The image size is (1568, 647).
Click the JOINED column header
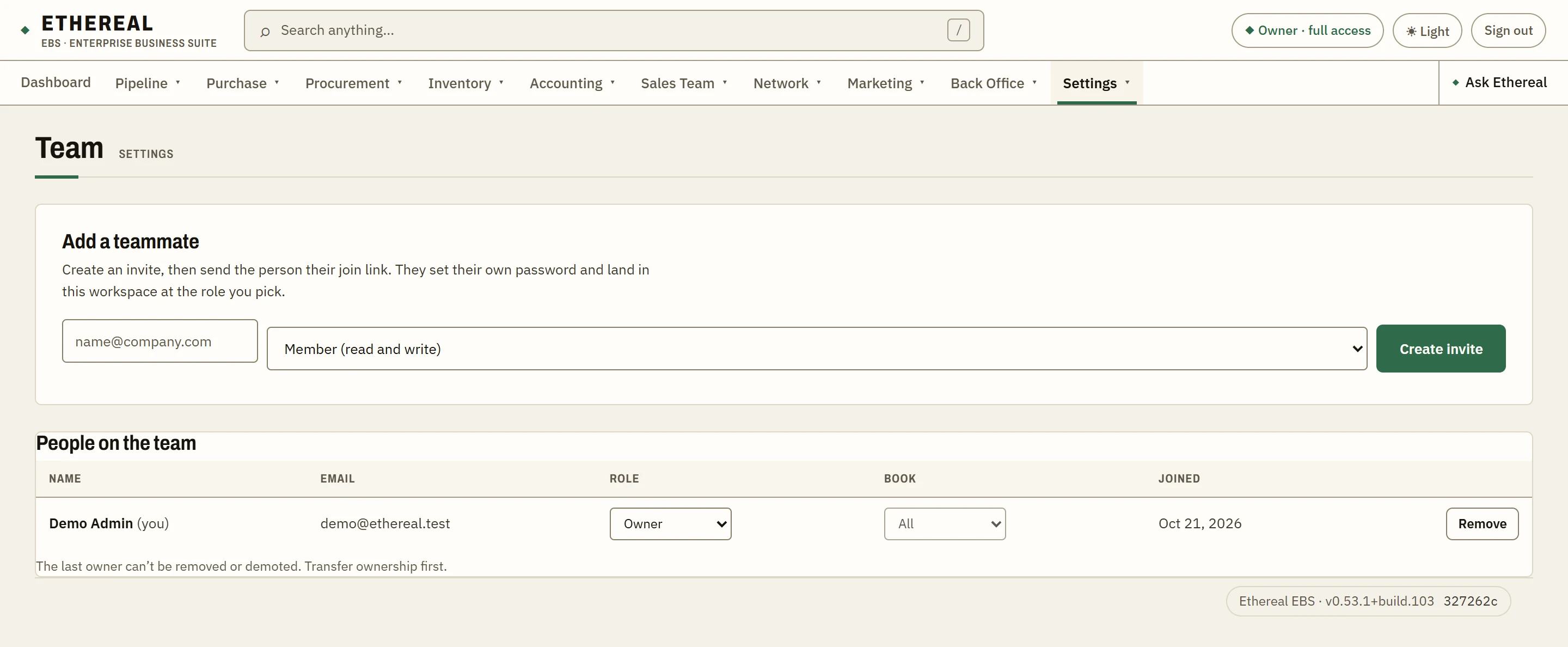click(x=1179, y=478)
